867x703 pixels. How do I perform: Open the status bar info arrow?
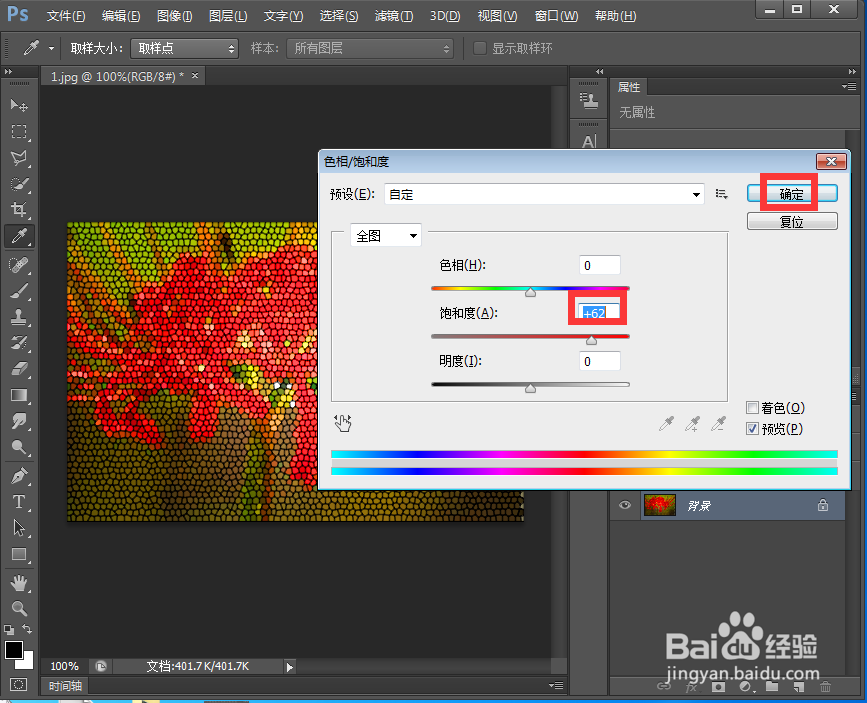(290, 667)
